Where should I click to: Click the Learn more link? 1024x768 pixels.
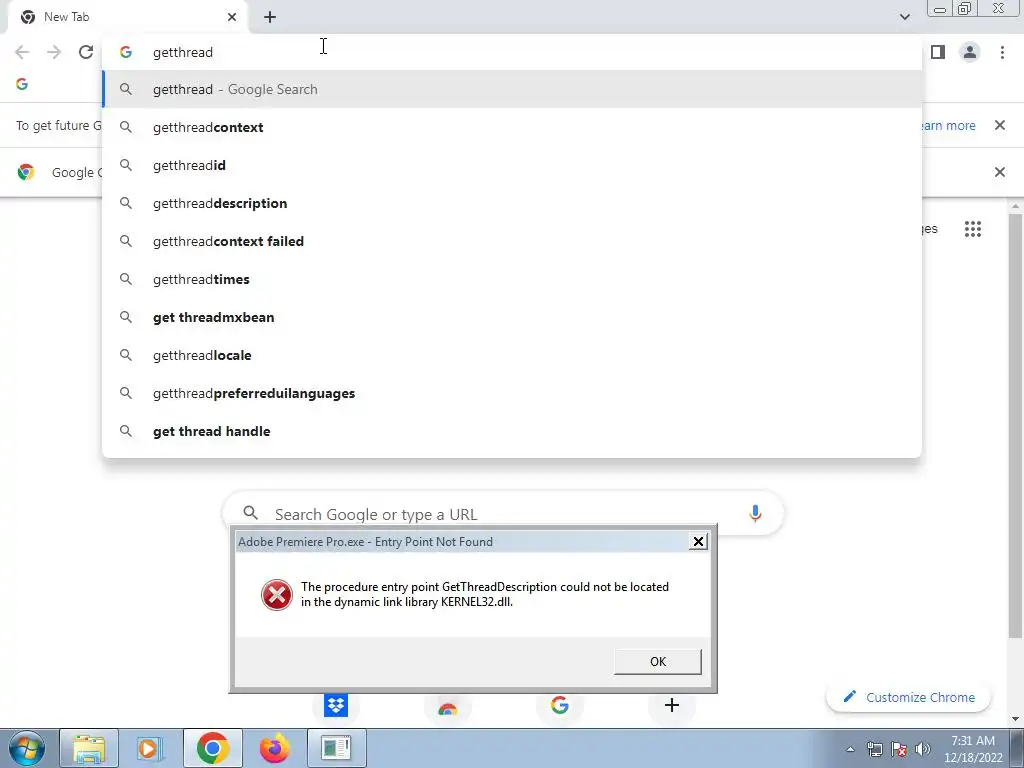coord(949,125)
